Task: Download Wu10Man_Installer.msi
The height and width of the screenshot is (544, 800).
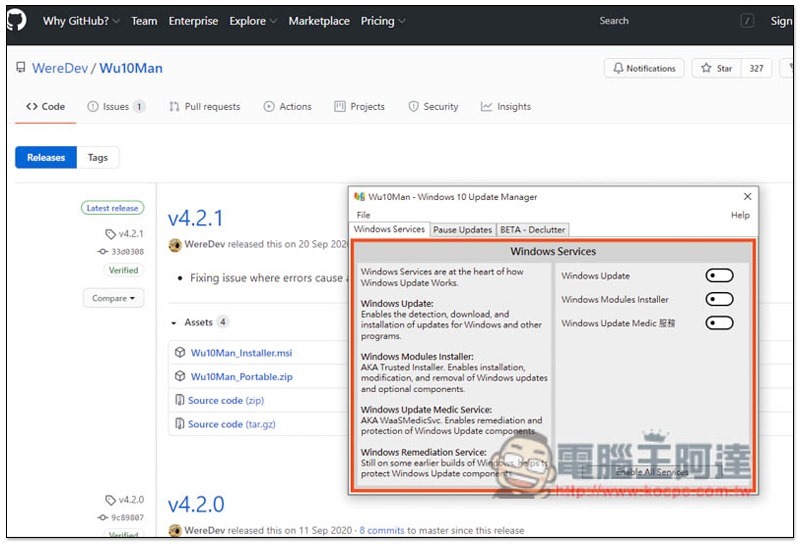Action: (x=241, y=353)
